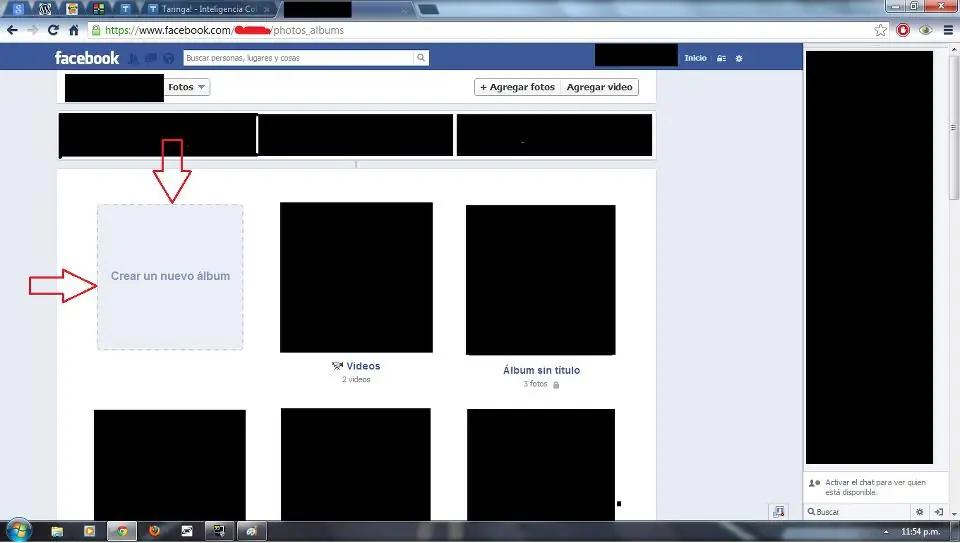This screenshot has width=960, height=543.
Task: Click the browser forward arrow
Action: click(33, 30)
